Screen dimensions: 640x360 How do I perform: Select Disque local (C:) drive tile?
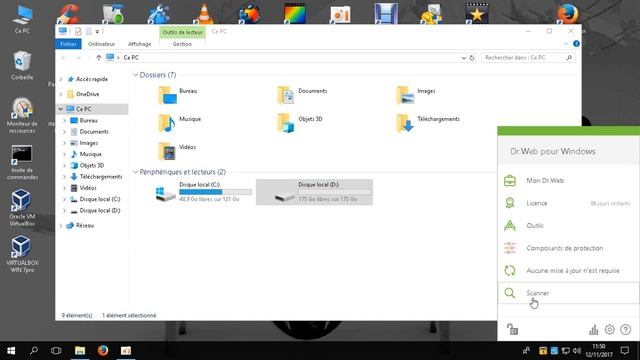point(203,192)
